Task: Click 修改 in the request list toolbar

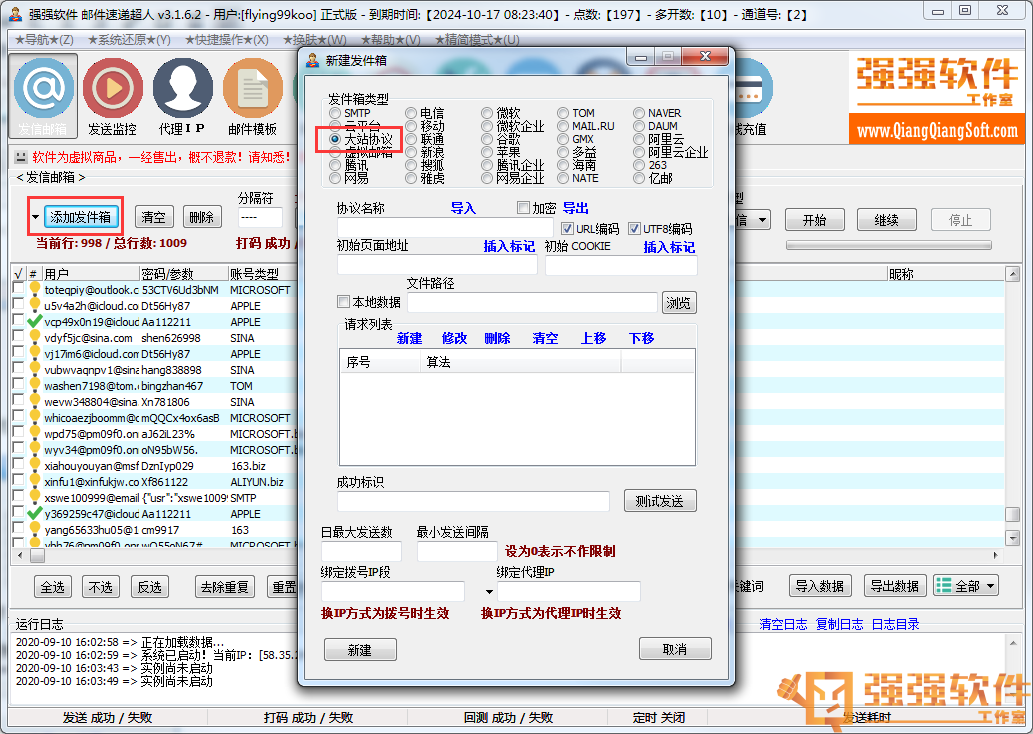Action: pyautogui.click(x=454, y=338)
